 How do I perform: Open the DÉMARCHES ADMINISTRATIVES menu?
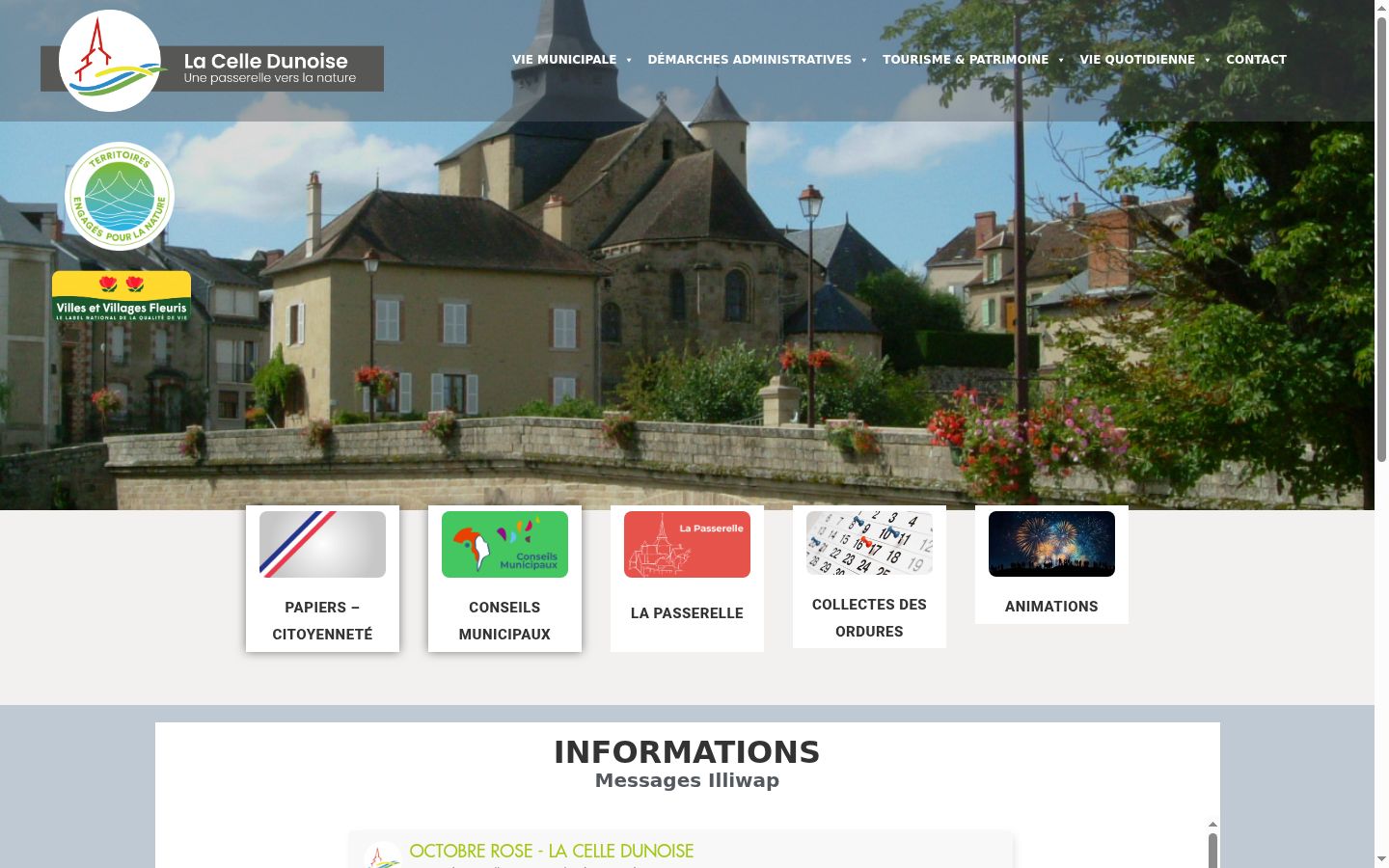click(749, 60)
